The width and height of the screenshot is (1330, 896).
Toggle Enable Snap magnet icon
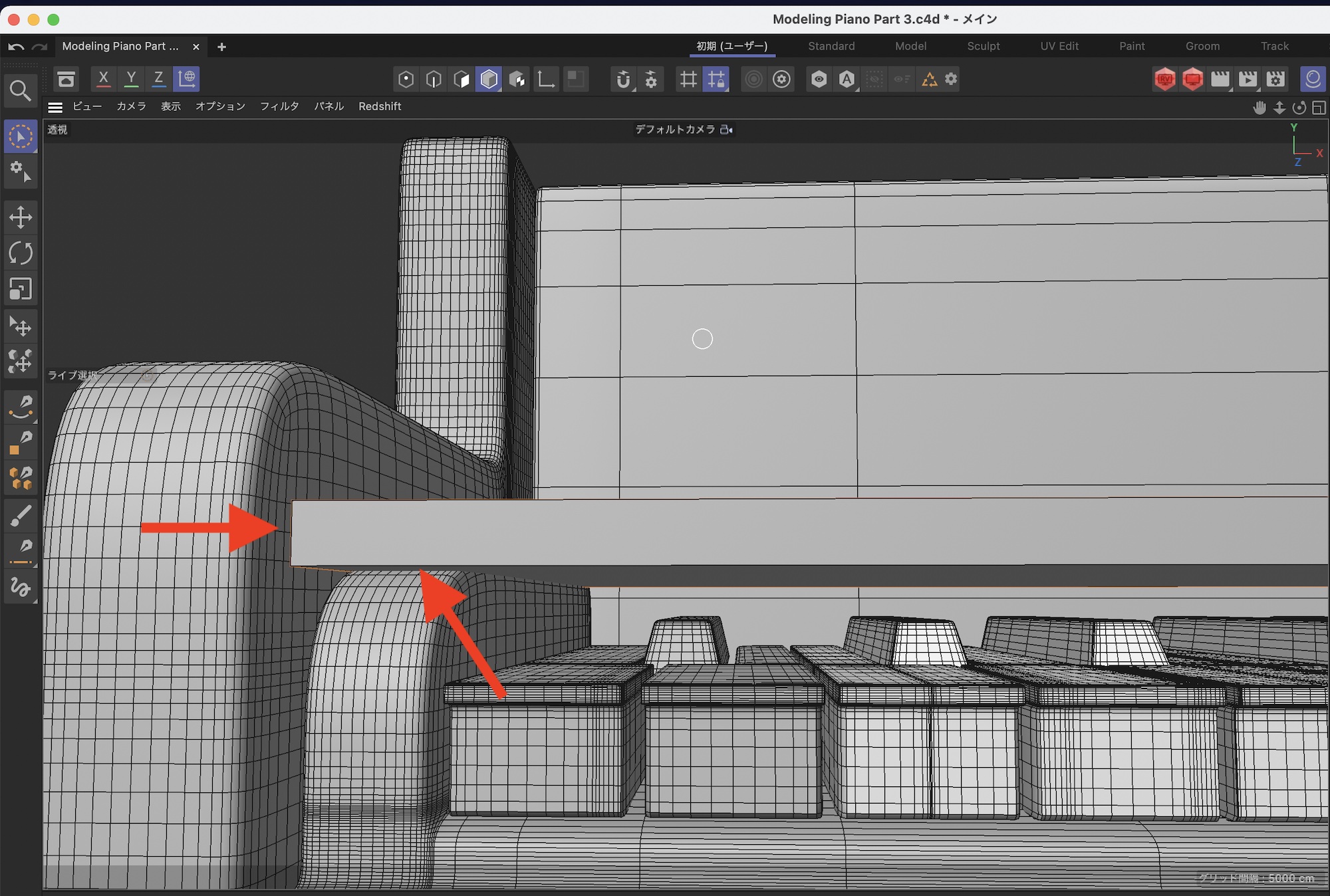[x=623, y=80]
